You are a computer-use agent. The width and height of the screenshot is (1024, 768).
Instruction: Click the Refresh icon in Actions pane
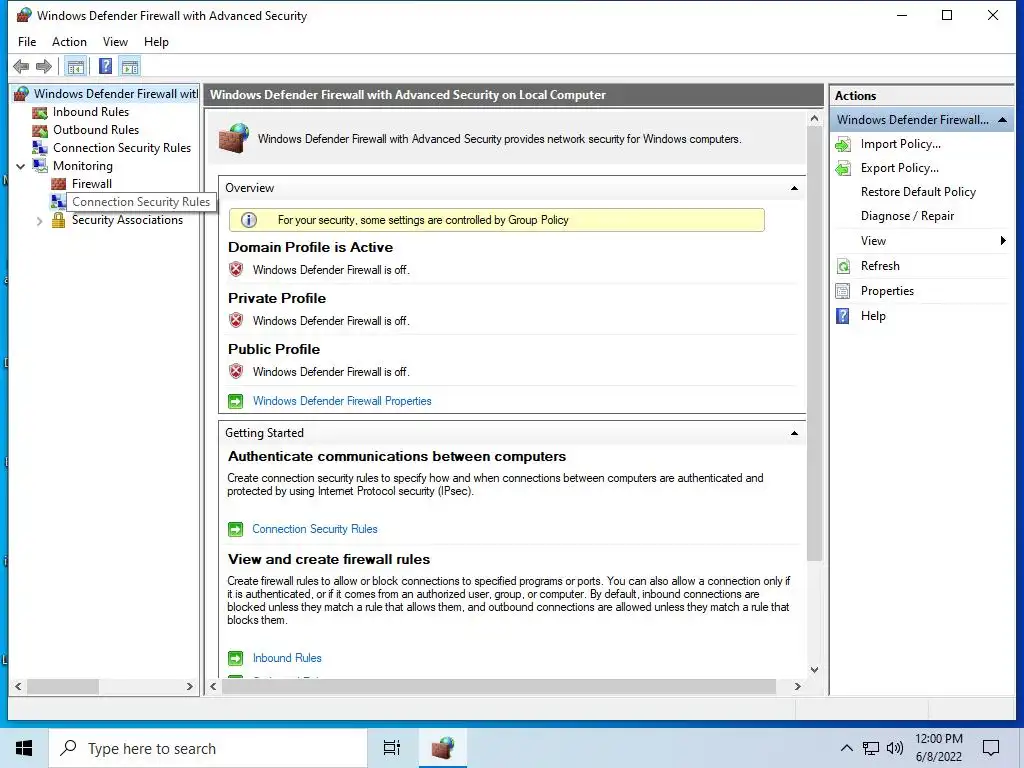tap(843, 266)
